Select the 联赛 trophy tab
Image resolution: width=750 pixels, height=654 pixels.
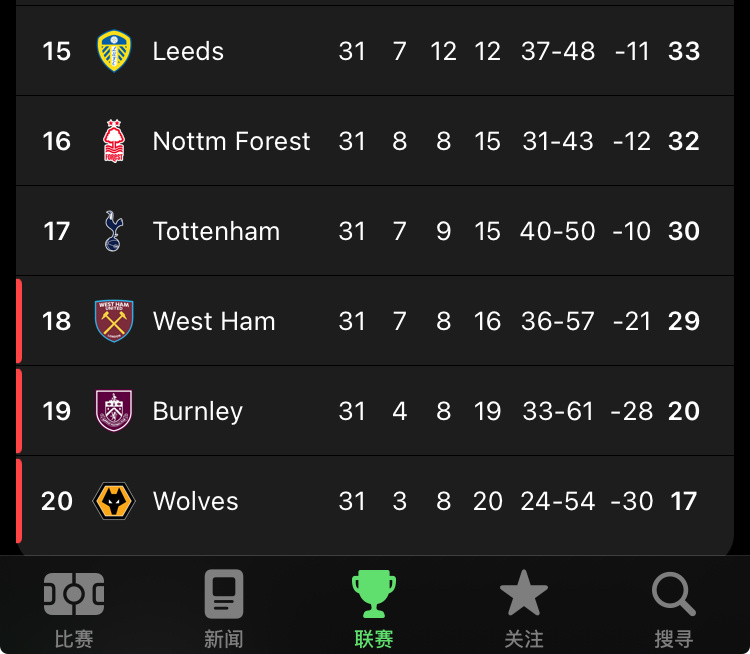[374, 609]
